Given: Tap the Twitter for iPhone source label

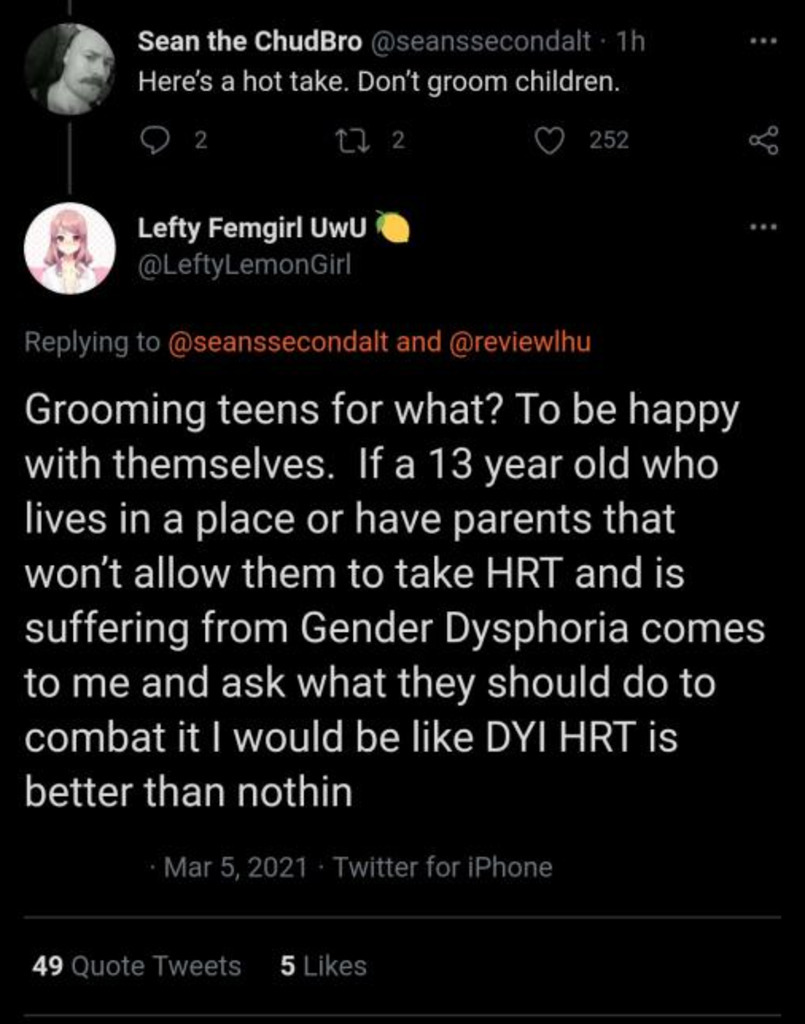Looking at the screenshot, I should coord(443,867).
